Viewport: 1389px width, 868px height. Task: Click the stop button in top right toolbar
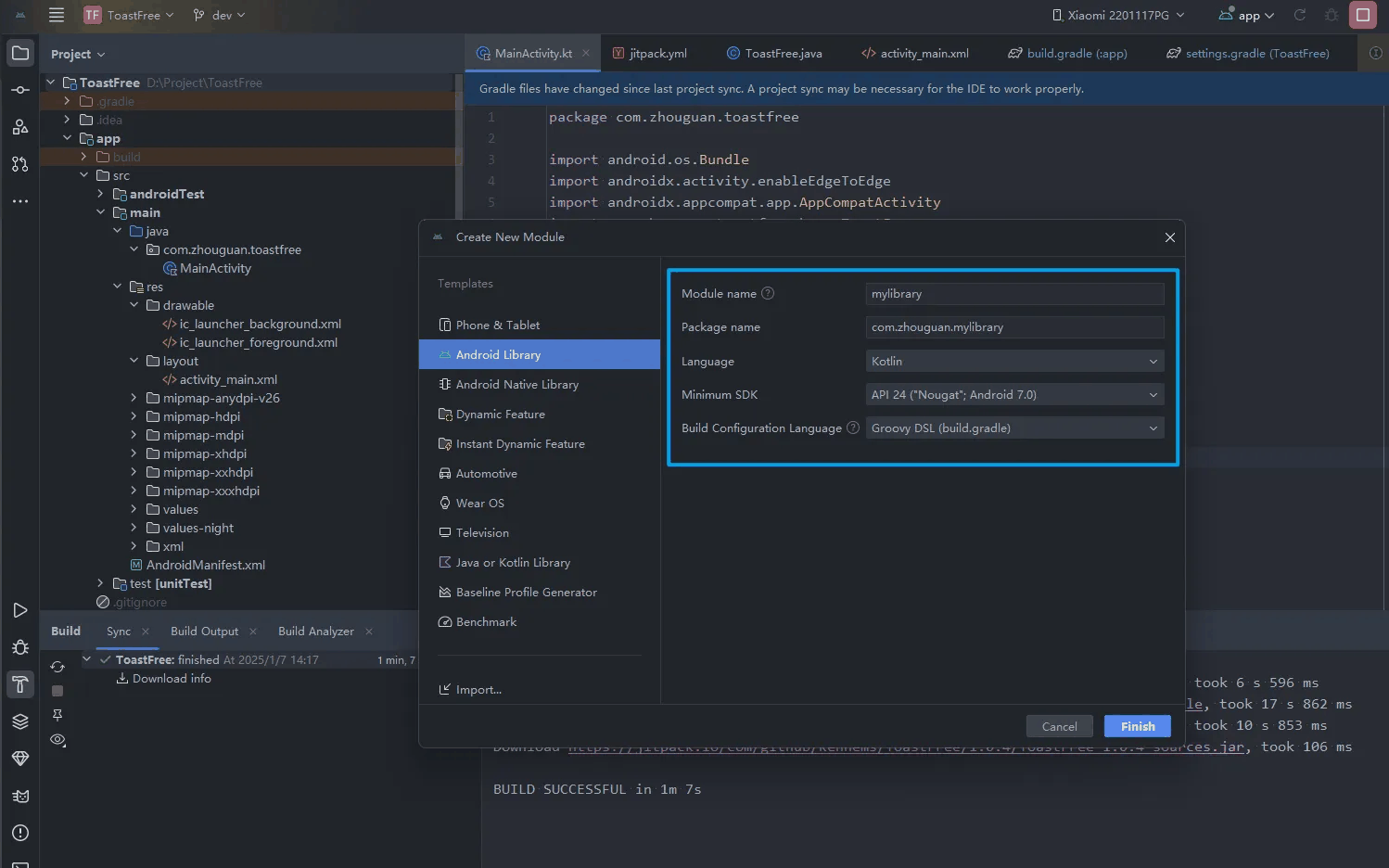tap(1363, 15)
